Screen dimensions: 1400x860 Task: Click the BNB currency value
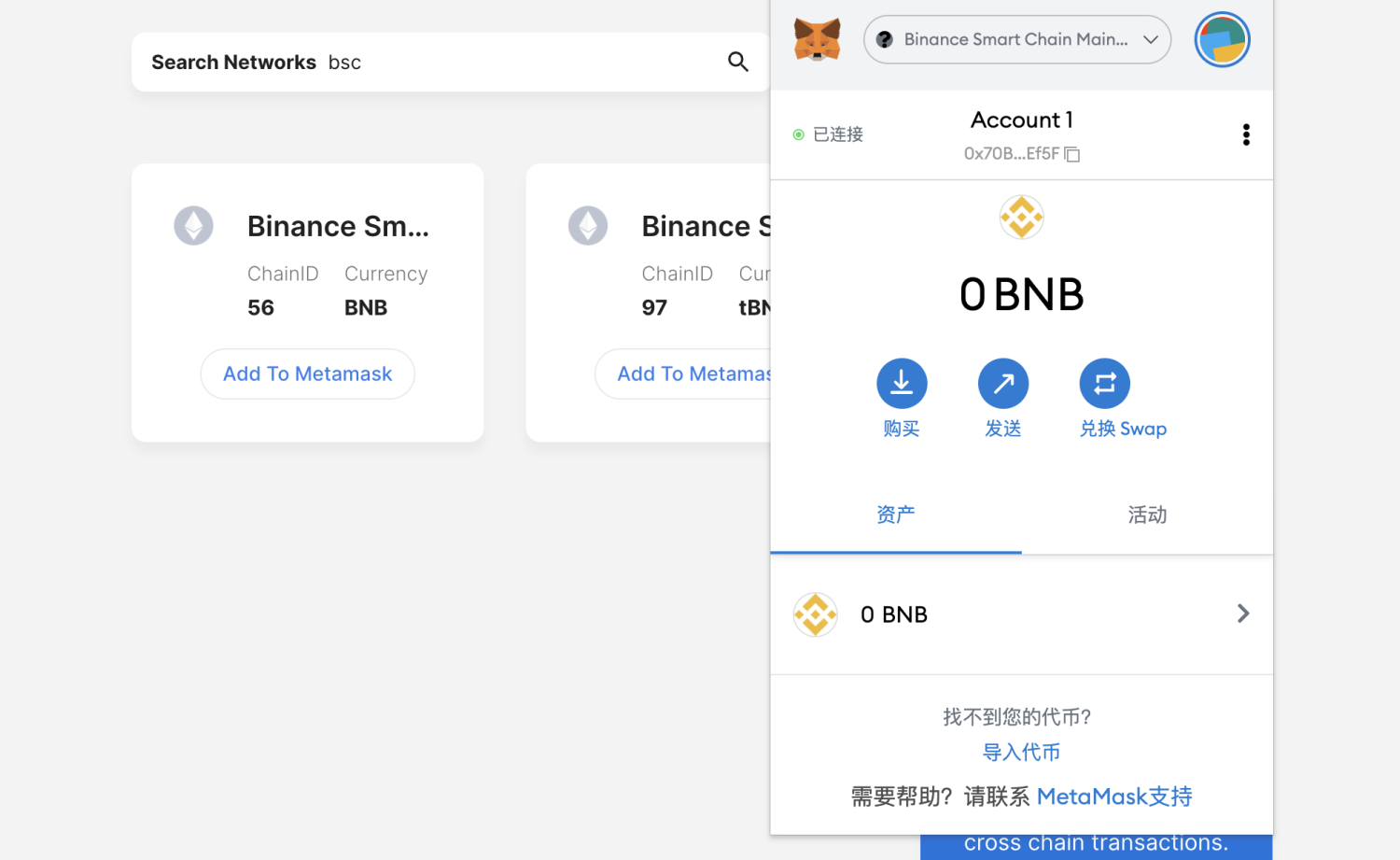[x=366, y=307]
